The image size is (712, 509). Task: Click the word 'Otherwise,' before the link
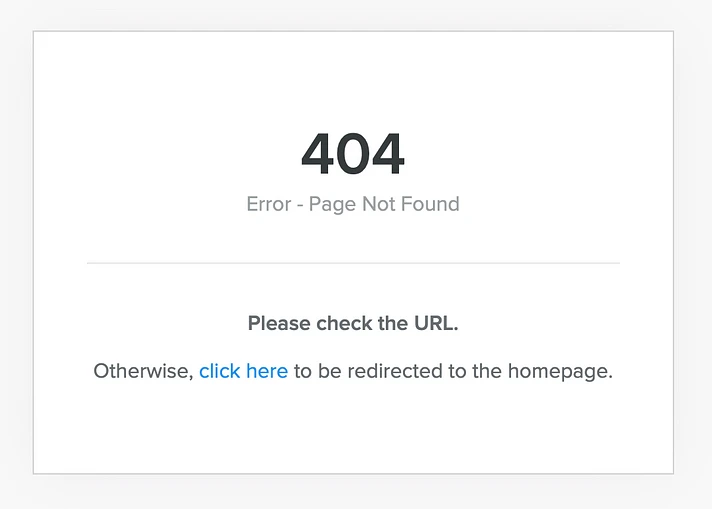click(143, 371)
